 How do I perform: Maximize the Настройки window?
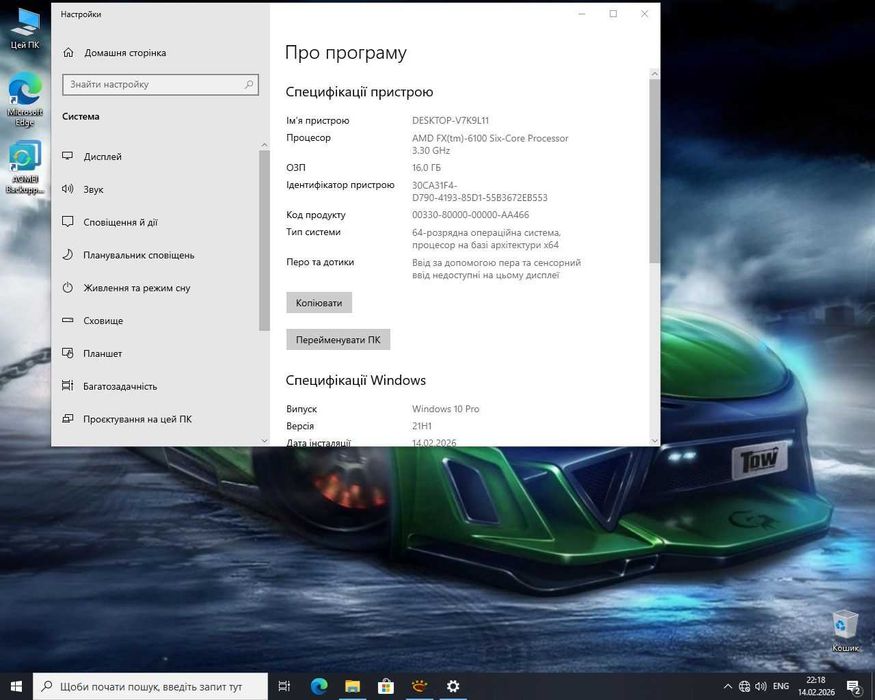point(613,14)
